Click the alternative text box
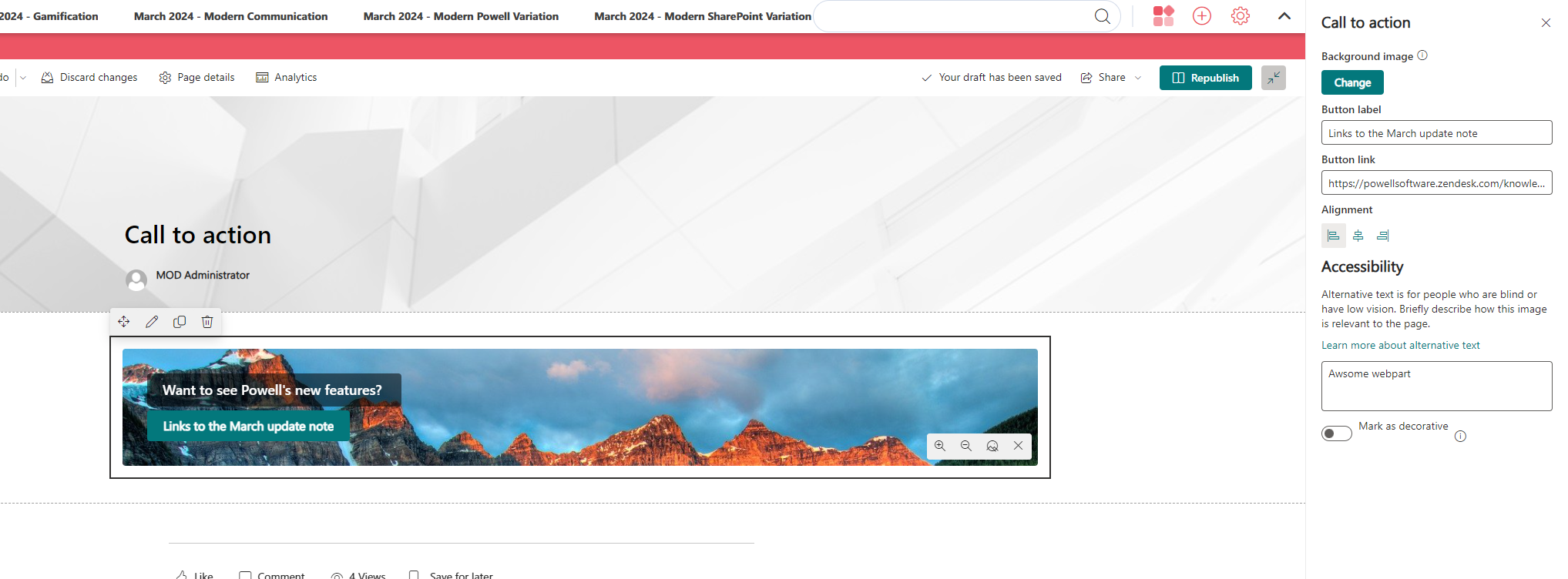The image size is (1568, 579). pos(1436,386)
